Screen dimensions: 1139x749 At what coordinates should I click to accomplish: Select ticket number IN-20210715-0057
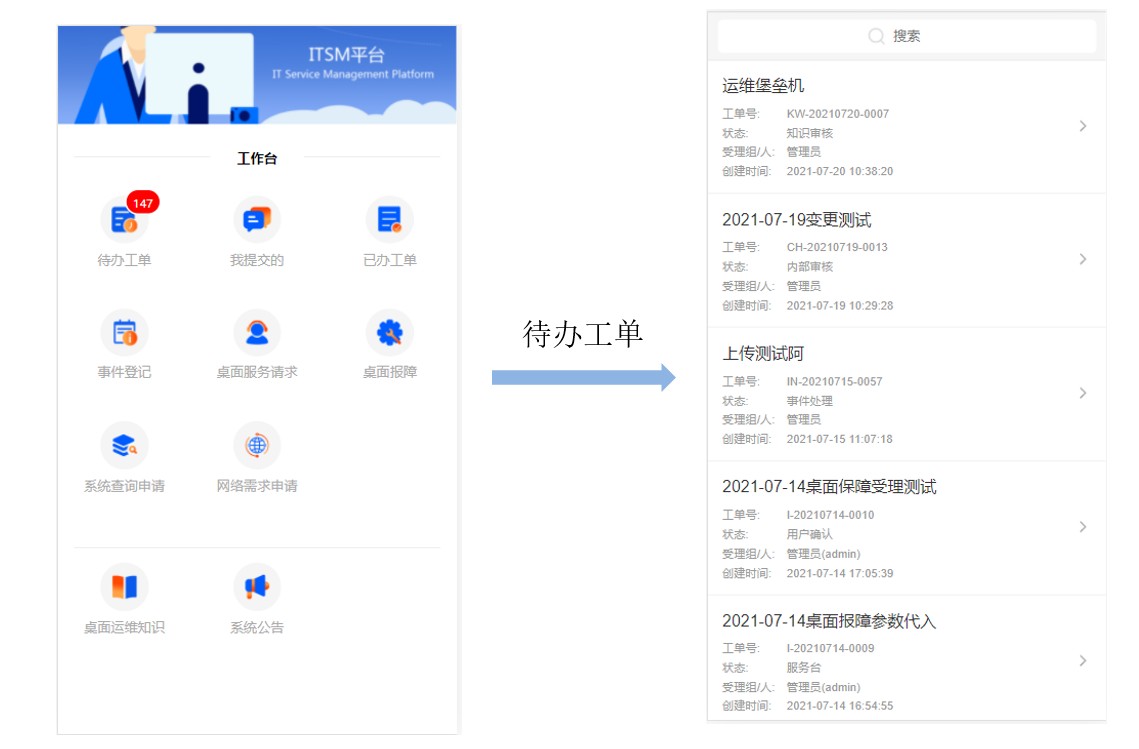click(x=834, y=381)
